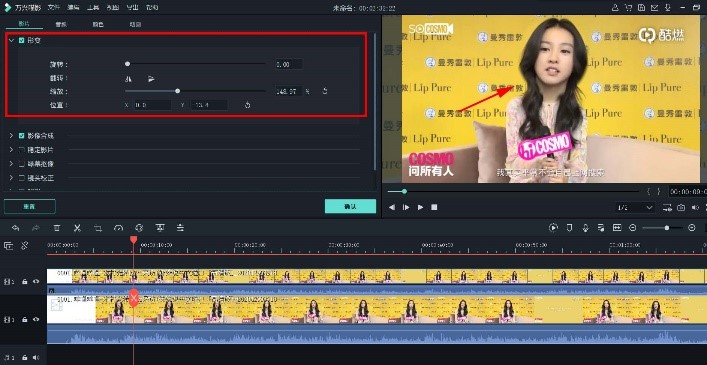Switch to the 颜色 tab

click(98, 24)
